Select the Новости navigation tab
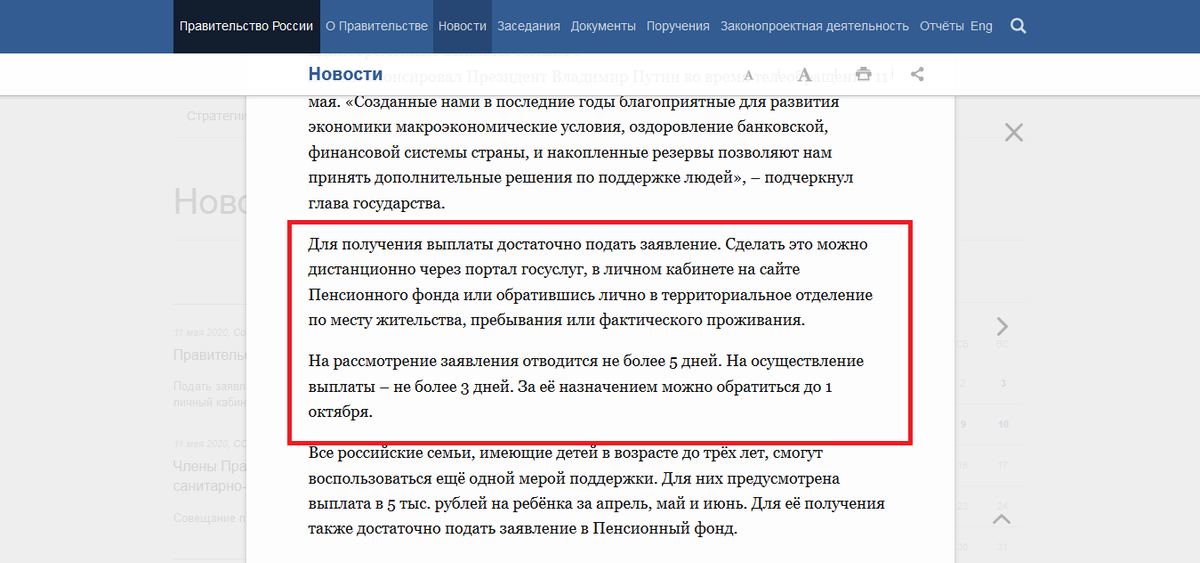1200x563 pixels. point(462,26)
